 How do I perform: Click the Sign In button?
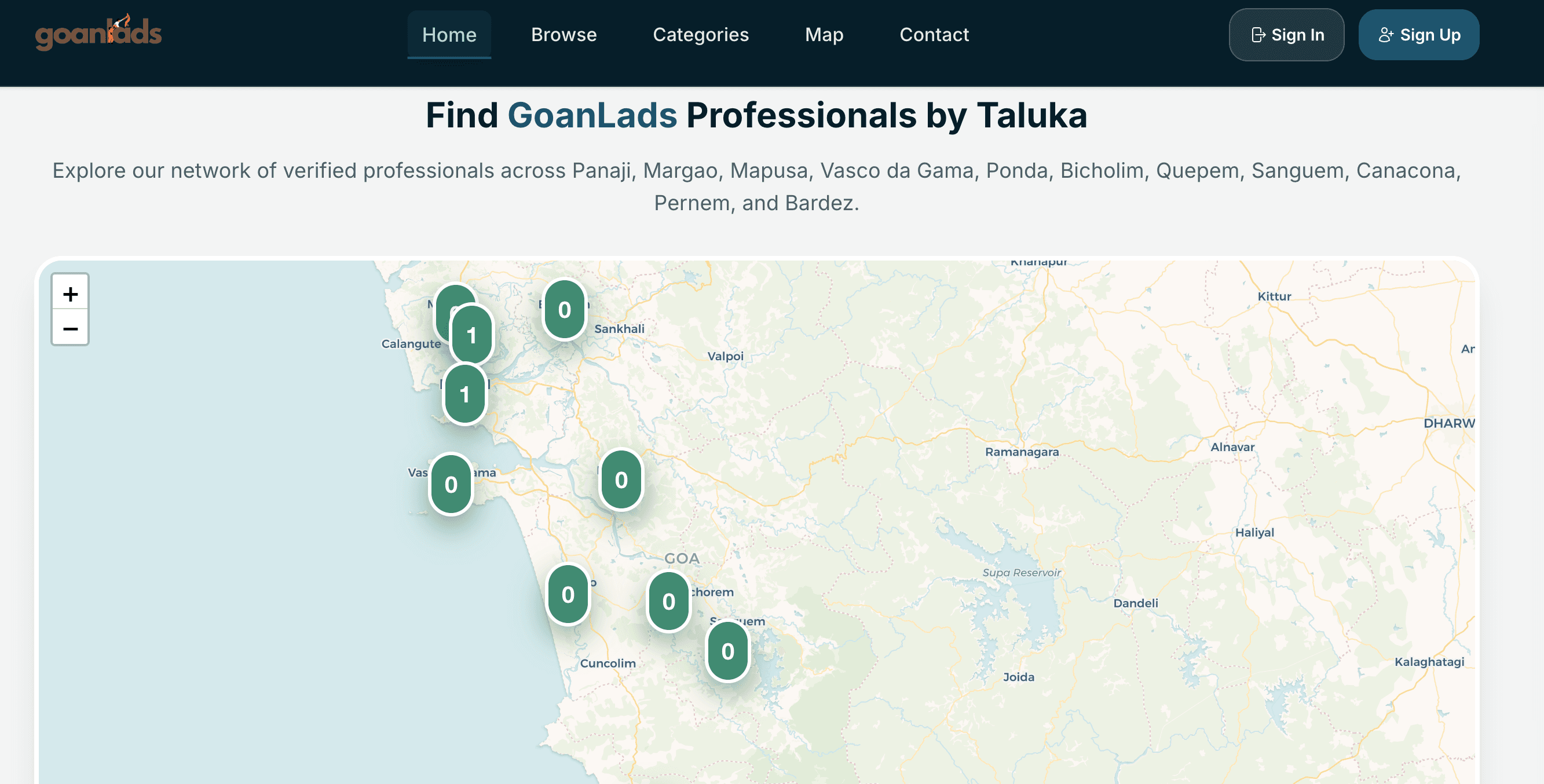coord(1286,35)
